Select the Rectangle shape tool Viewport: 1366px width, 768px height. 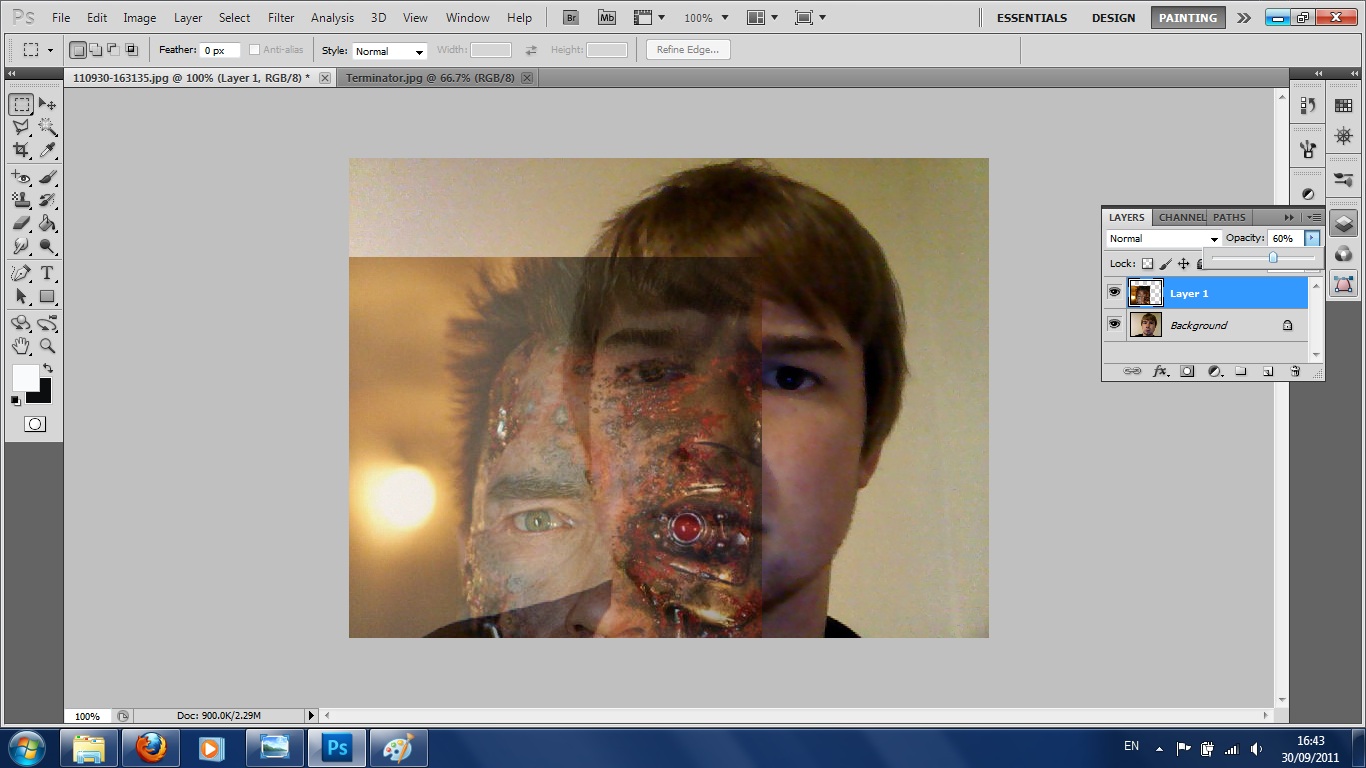coord(47,297)
